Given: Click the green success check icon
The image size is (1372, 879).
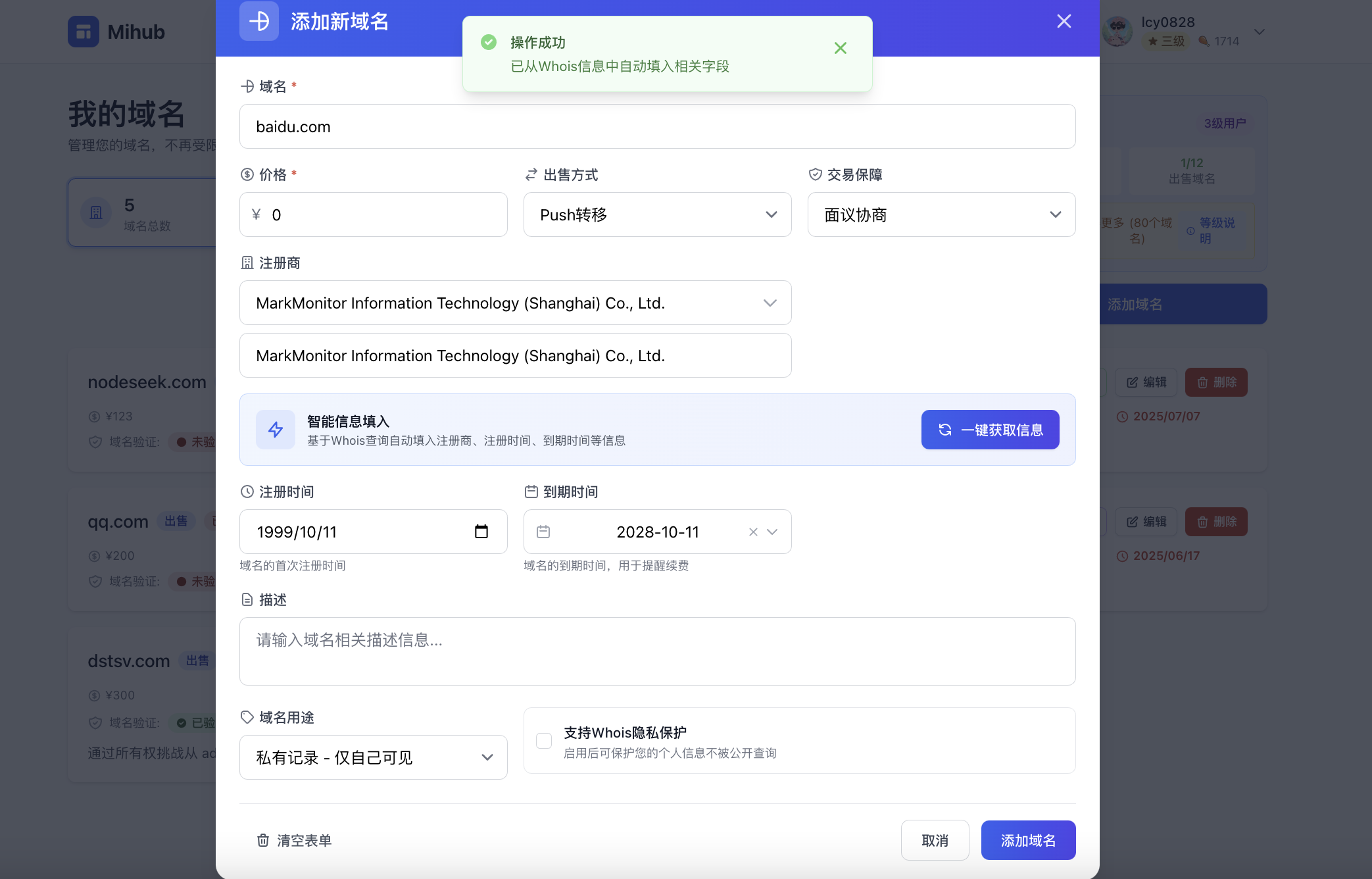Looking at the screenshot, I should [x=489, y=43].
